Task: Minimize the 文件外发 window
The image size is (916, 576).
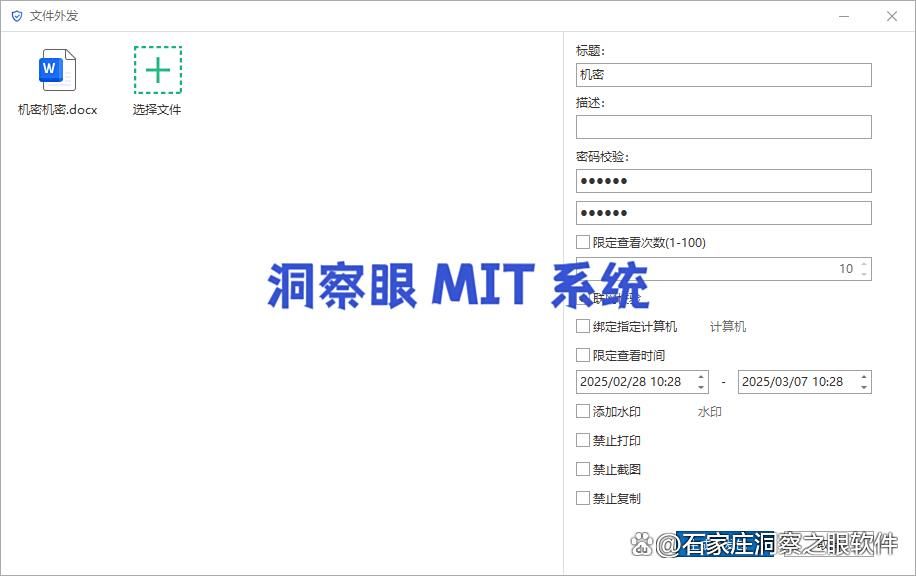Action: click(844, 16)
